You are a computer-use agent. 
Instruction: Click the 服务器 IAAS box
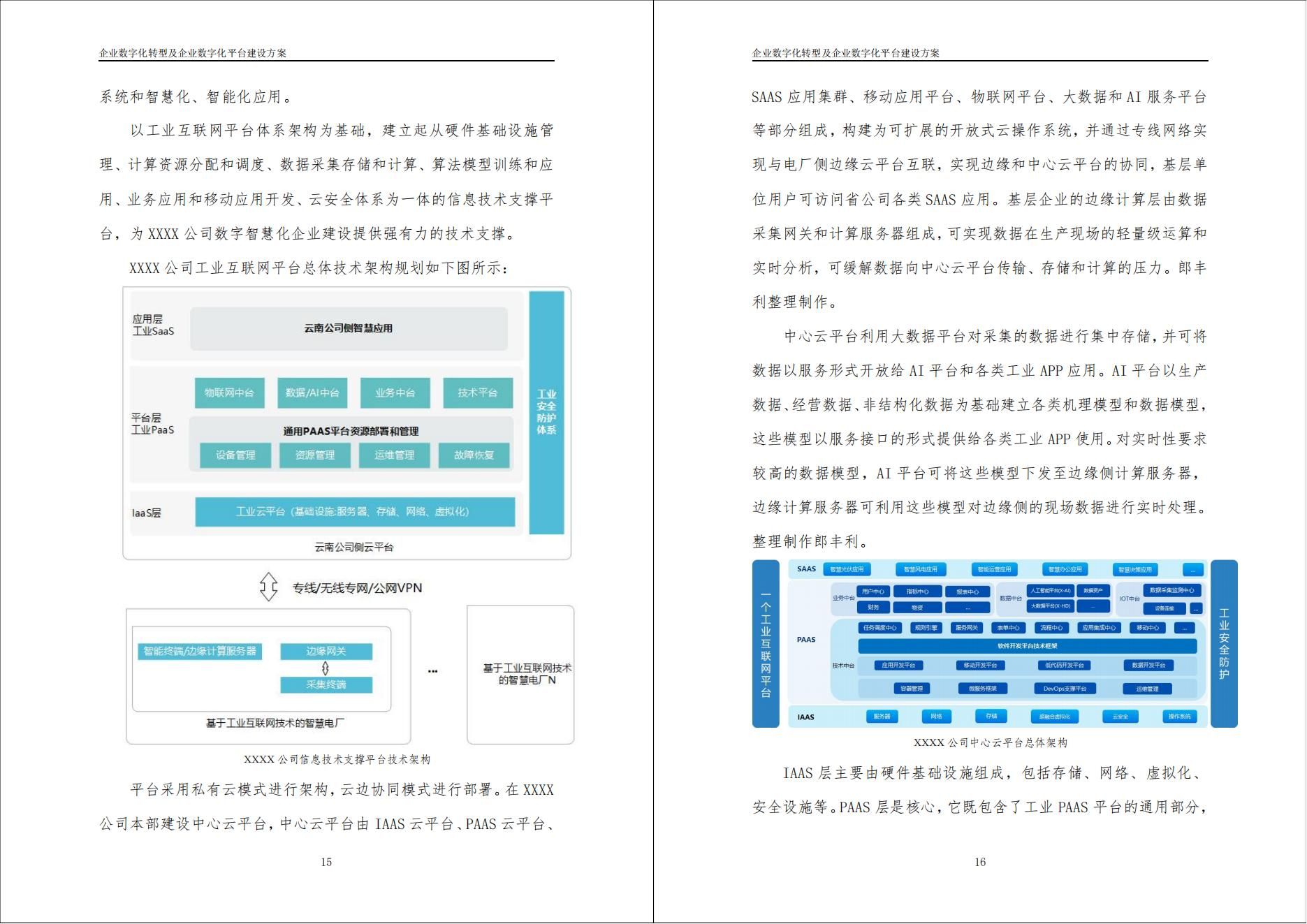point(882,717)
